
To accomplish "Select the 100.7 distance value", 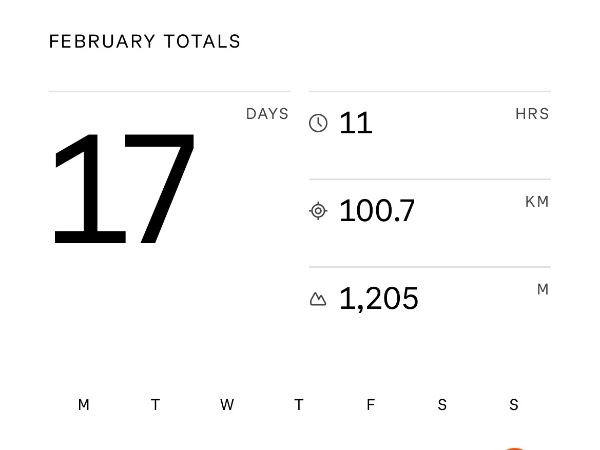I will tap(377, 211).
